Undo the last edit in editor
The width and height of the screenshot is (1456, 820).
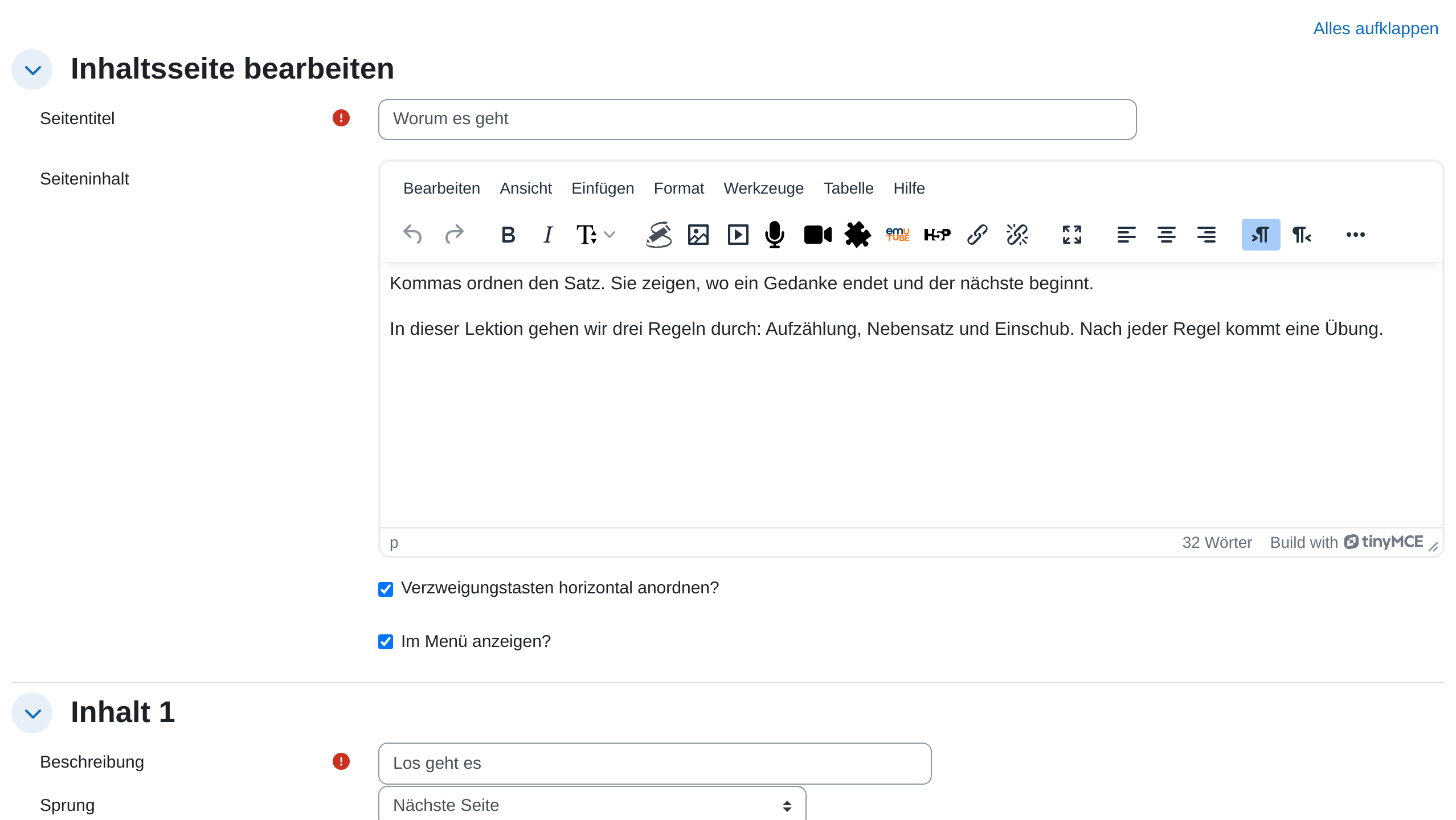pos(412,235)
